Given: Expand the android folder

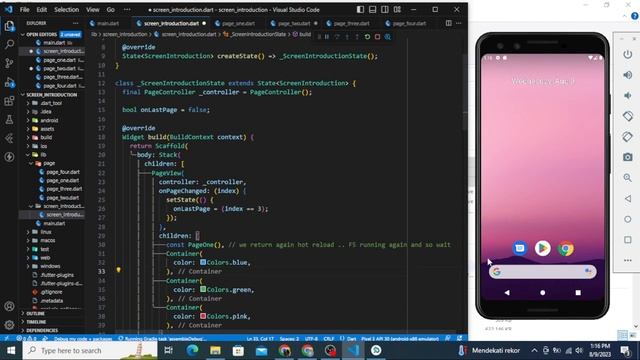Looking at the screenshot, I should tap(49, 120).
